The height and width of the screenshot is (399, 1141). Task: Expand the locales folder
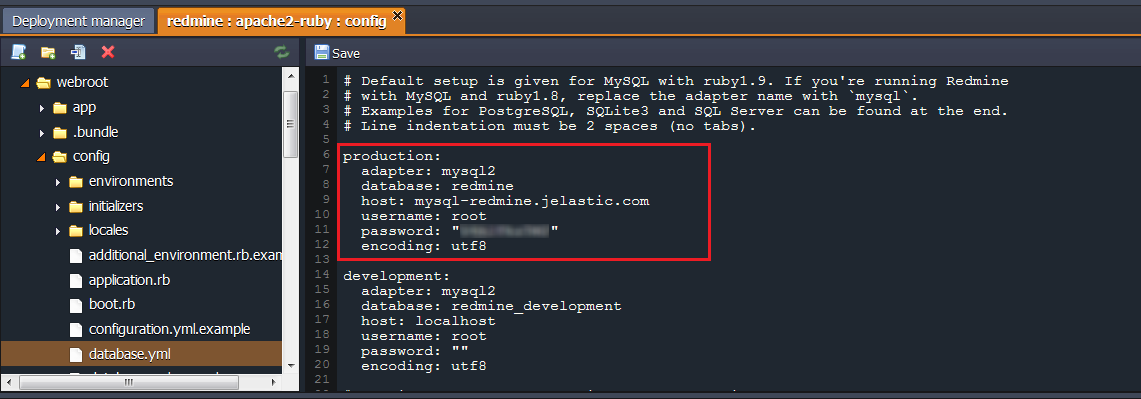click(58, 231)
